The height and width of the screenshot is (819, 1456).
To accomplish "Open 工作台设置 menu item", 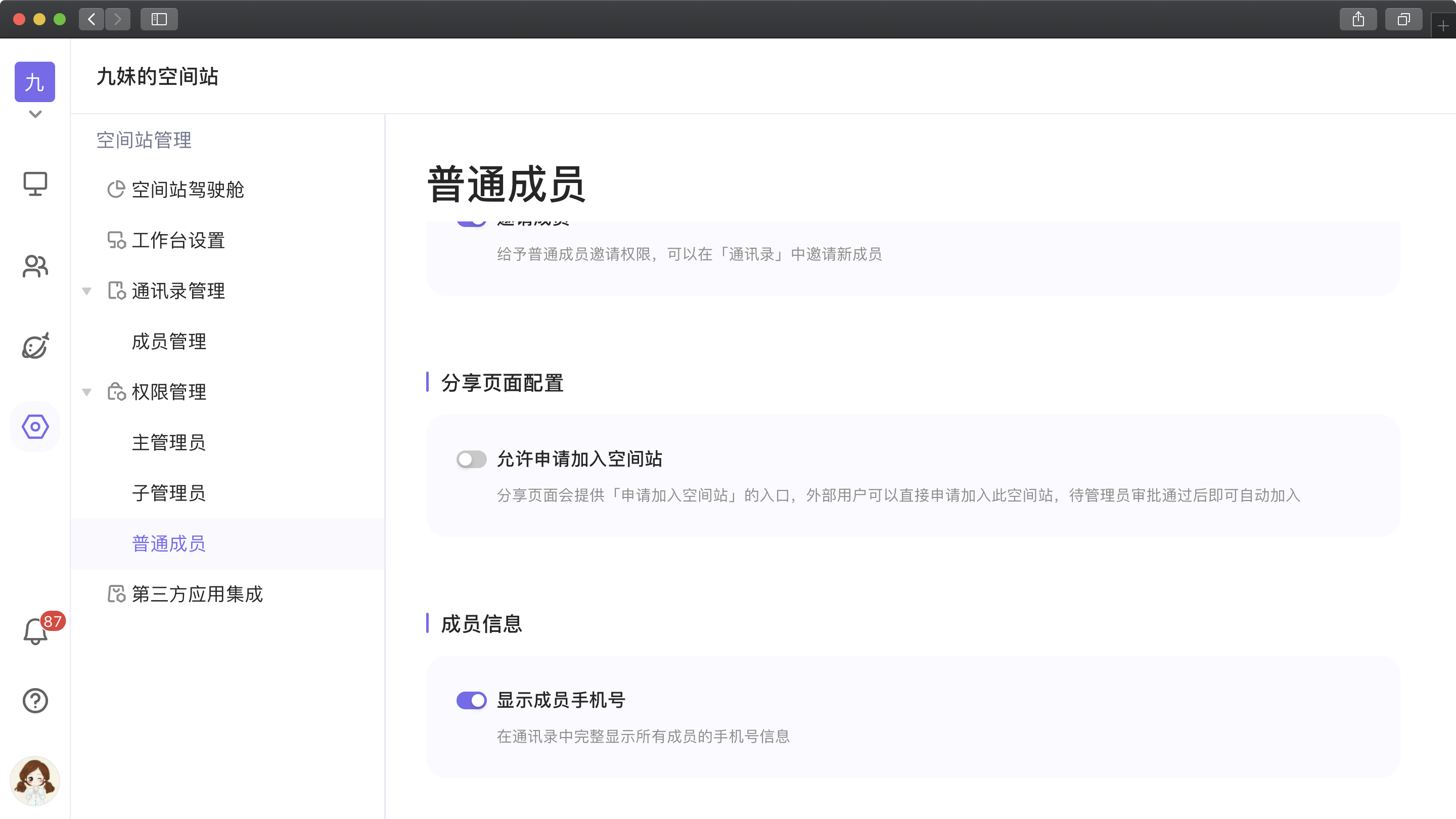I will pos(178,240).
